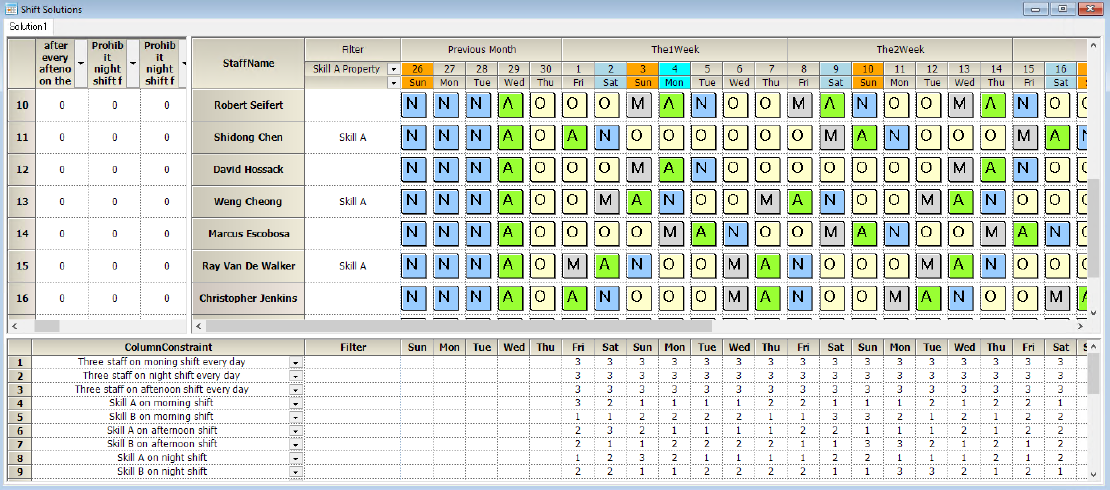
Task: Open first 'Prohibit night shift' column dropdown
Action: point(132,63)
